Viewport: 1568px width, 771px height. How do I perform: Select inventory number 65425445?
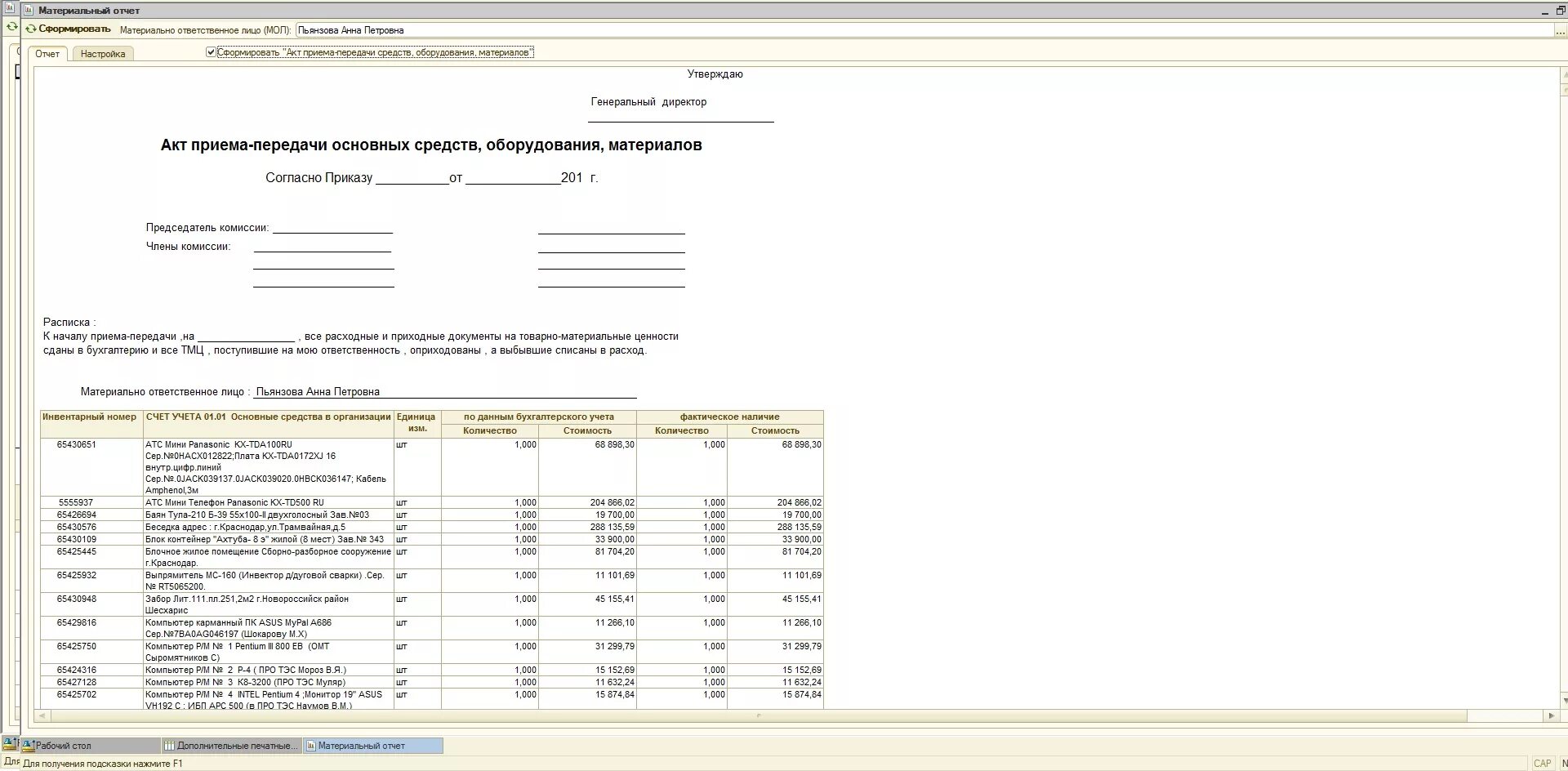pyautogui.click(x=77, y=552)
